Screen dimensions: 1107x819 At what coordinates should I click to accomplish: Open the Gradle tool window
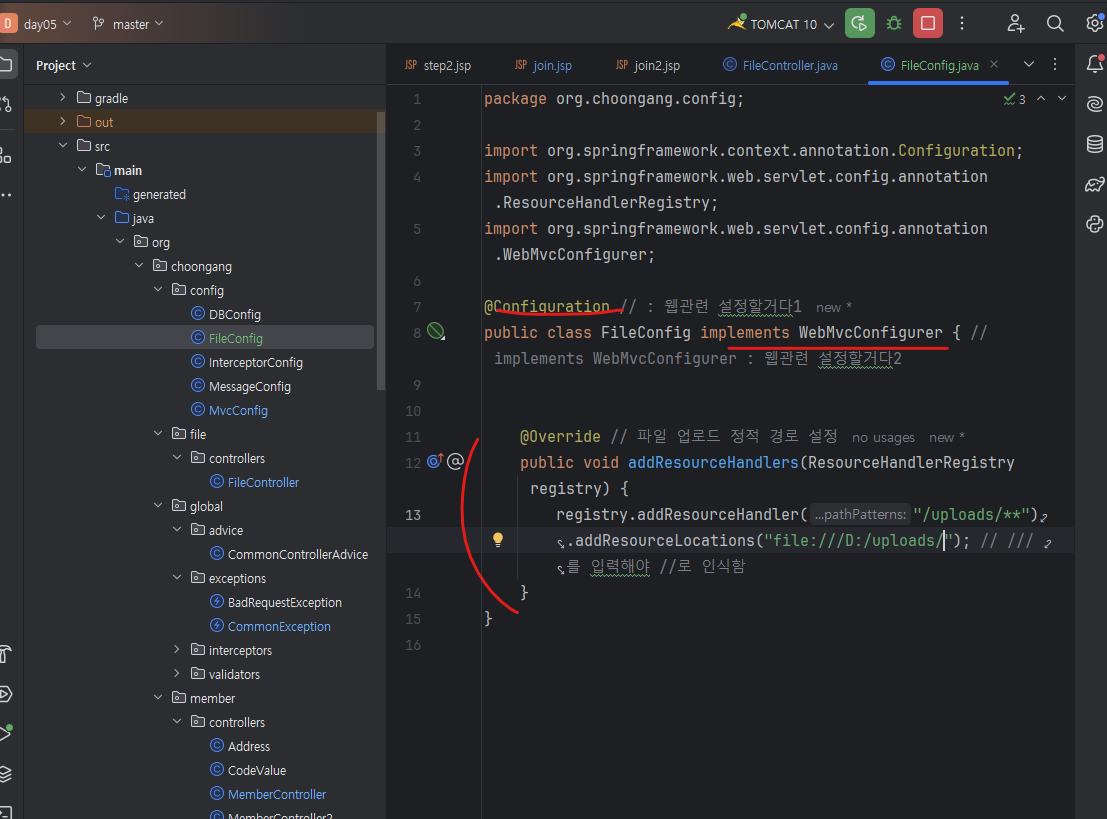coord(1094,184)
